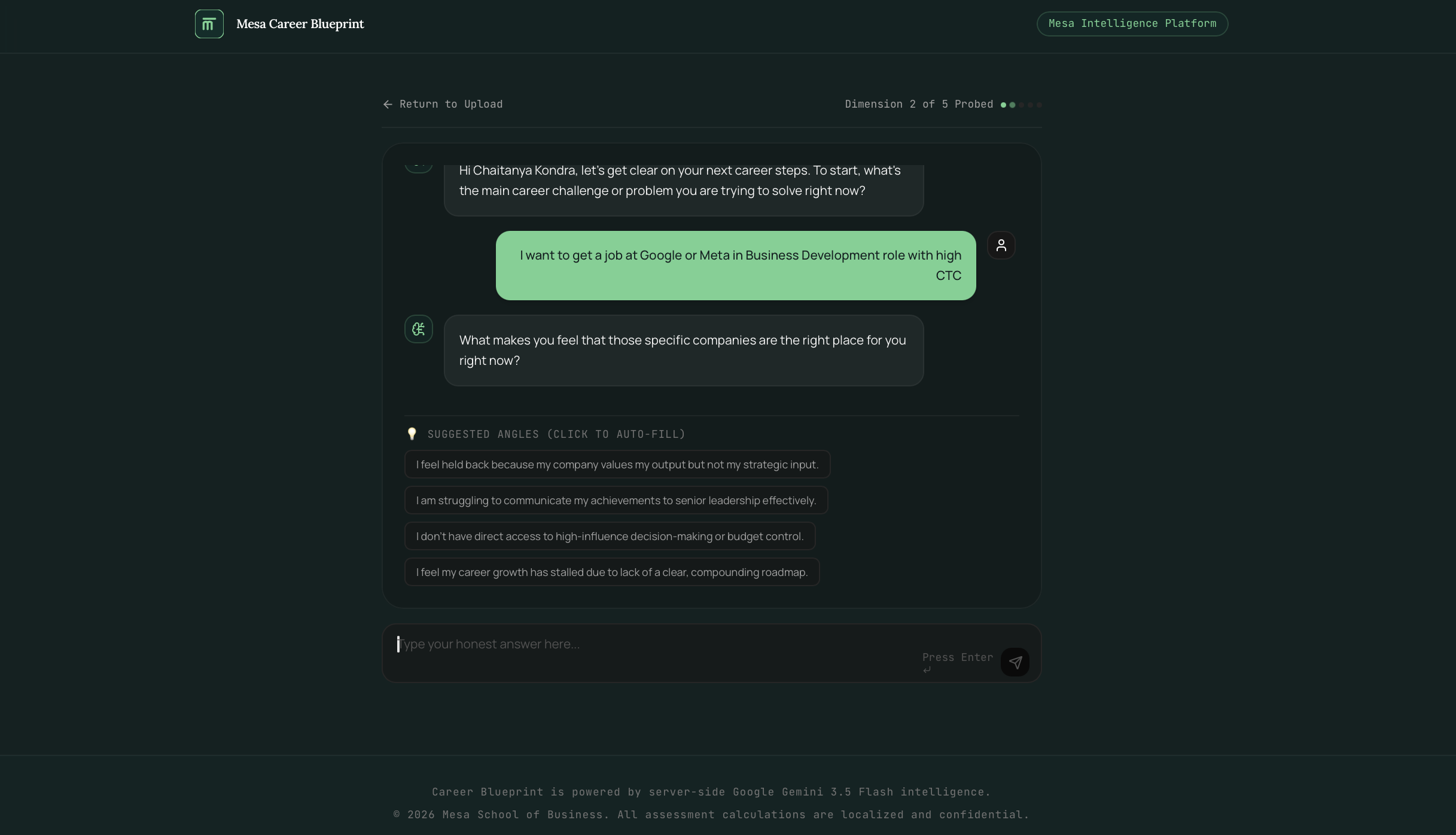The image size is (1456, 835).
Task: Click the partially hidden AI avatar at top of chat
Action: coord(419,167)
